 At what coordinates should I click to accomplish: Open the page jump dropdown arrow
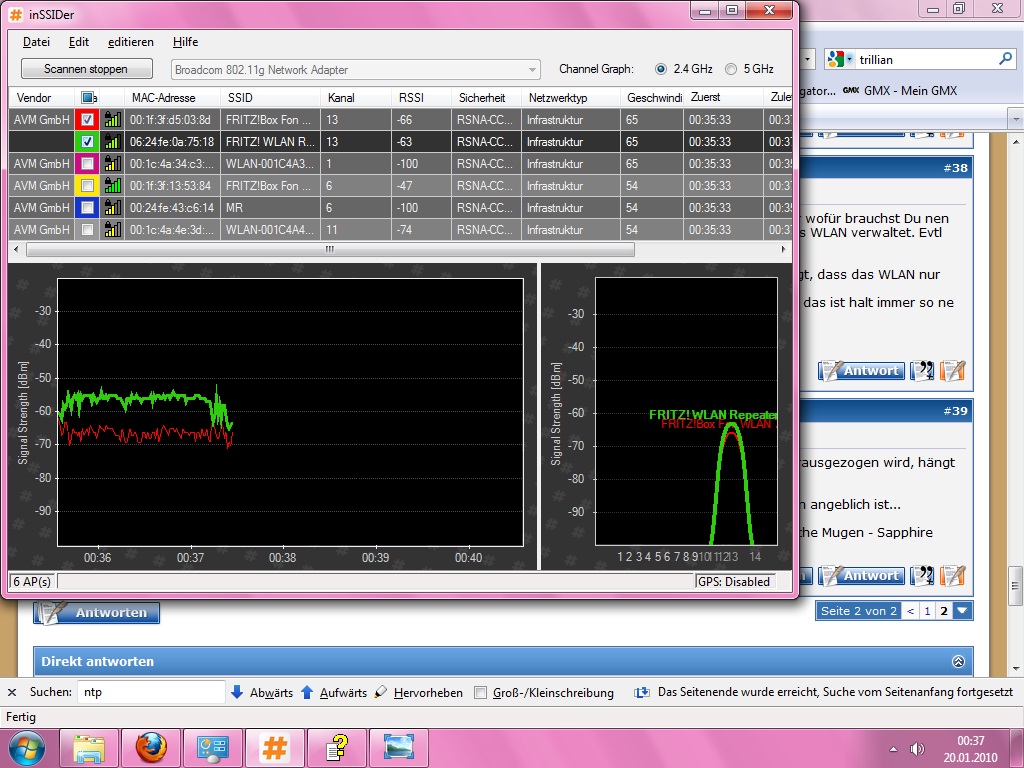[963, 611]
